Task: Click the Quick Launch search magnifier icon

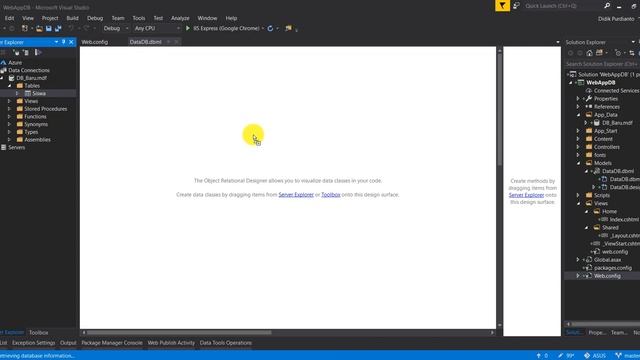Action: tap(607, 6)
